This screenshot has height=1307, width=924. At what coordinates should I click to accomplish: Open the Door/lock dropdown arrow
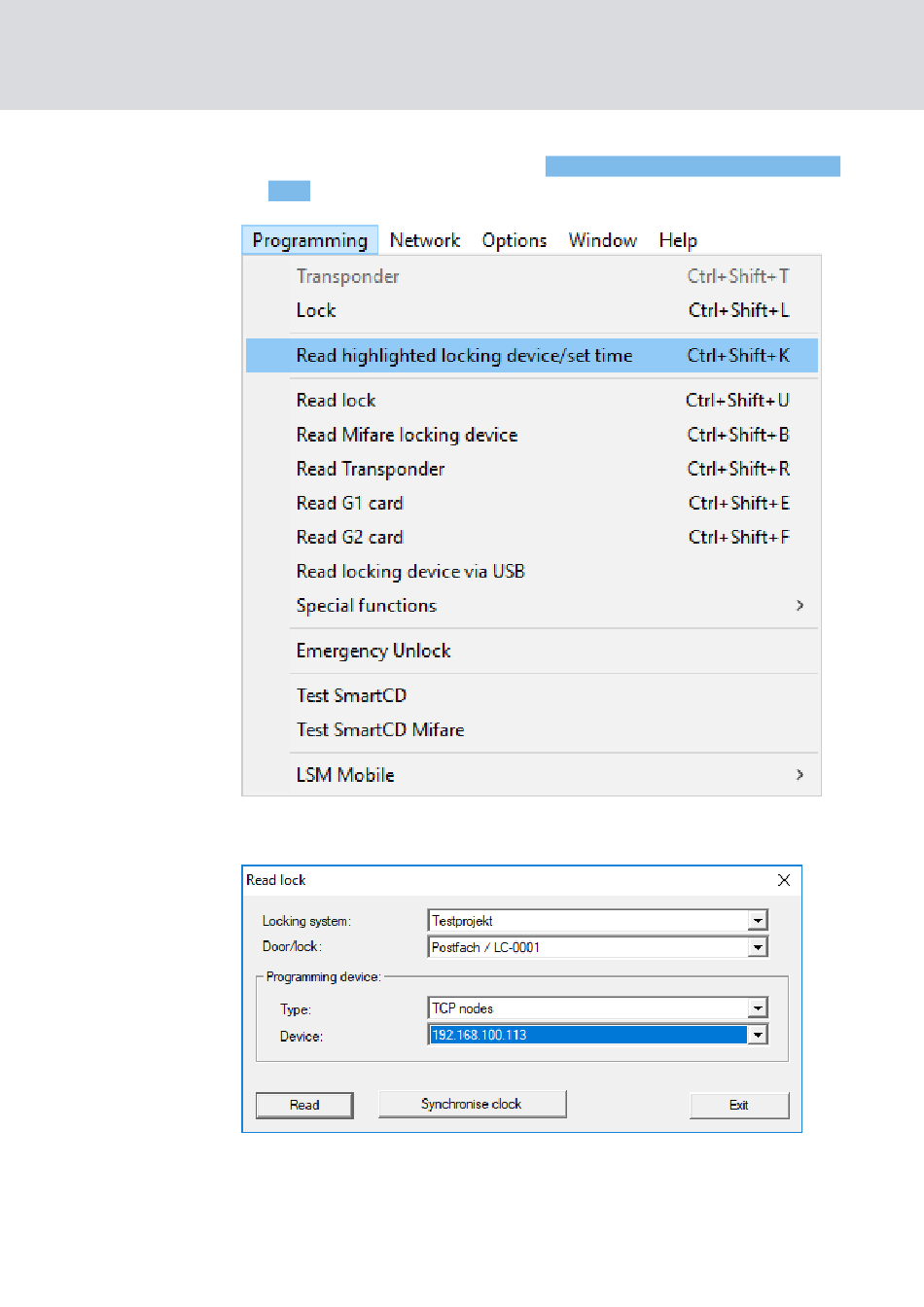(x=758, y=947)
